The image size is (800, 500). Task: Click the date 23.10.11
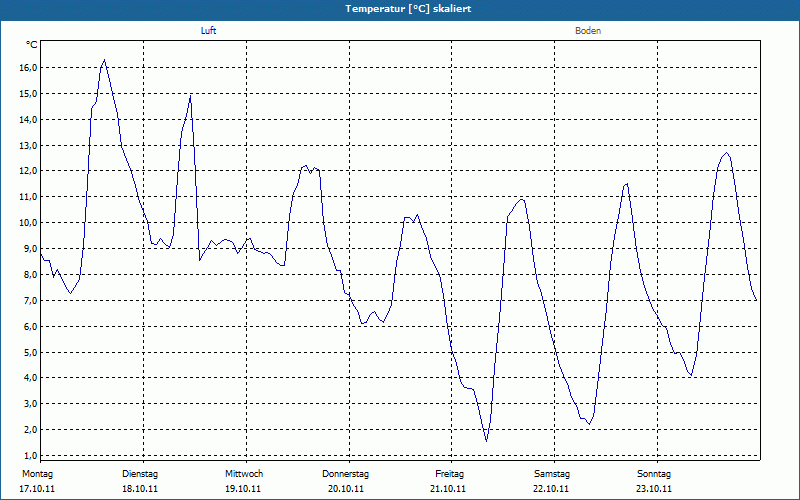click(654, 489)
